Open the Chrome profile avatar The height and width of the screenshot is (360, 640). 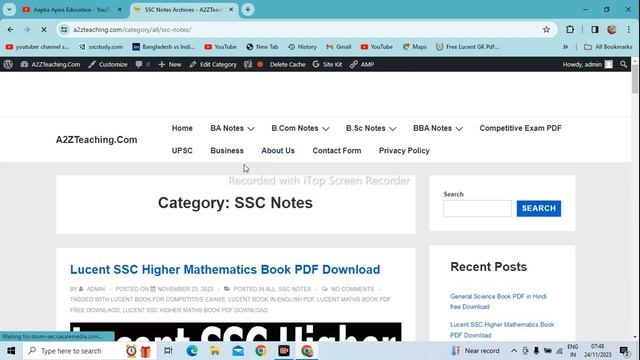point(611,29)
